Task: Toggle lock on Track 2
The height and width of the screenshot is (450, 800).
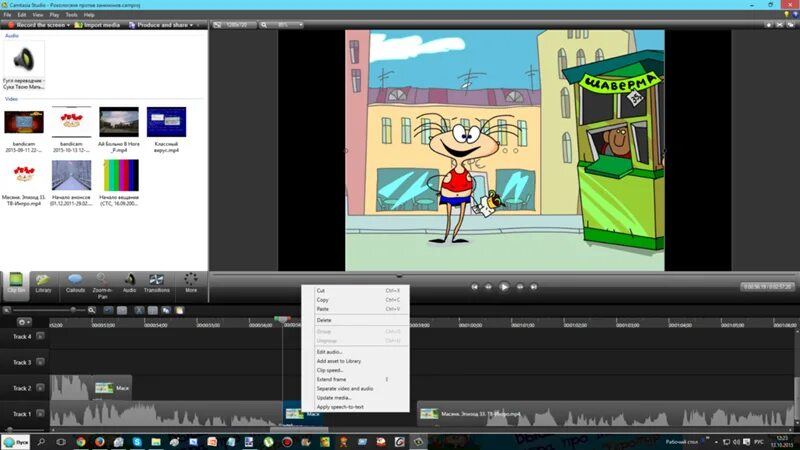Action: (x=40, y=388)
